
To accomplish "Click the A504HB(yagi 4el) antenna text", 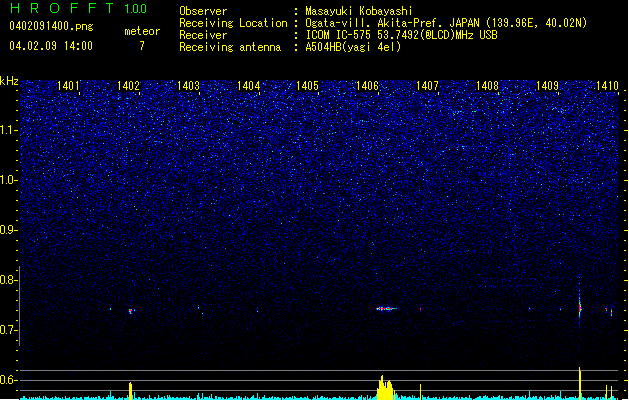I will (353, 47).
